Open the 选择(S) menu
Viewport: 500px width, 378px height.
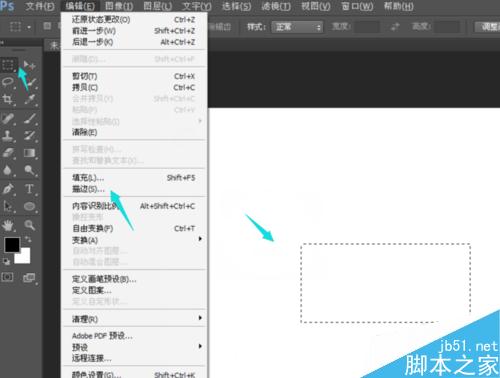tap(236, 6)
